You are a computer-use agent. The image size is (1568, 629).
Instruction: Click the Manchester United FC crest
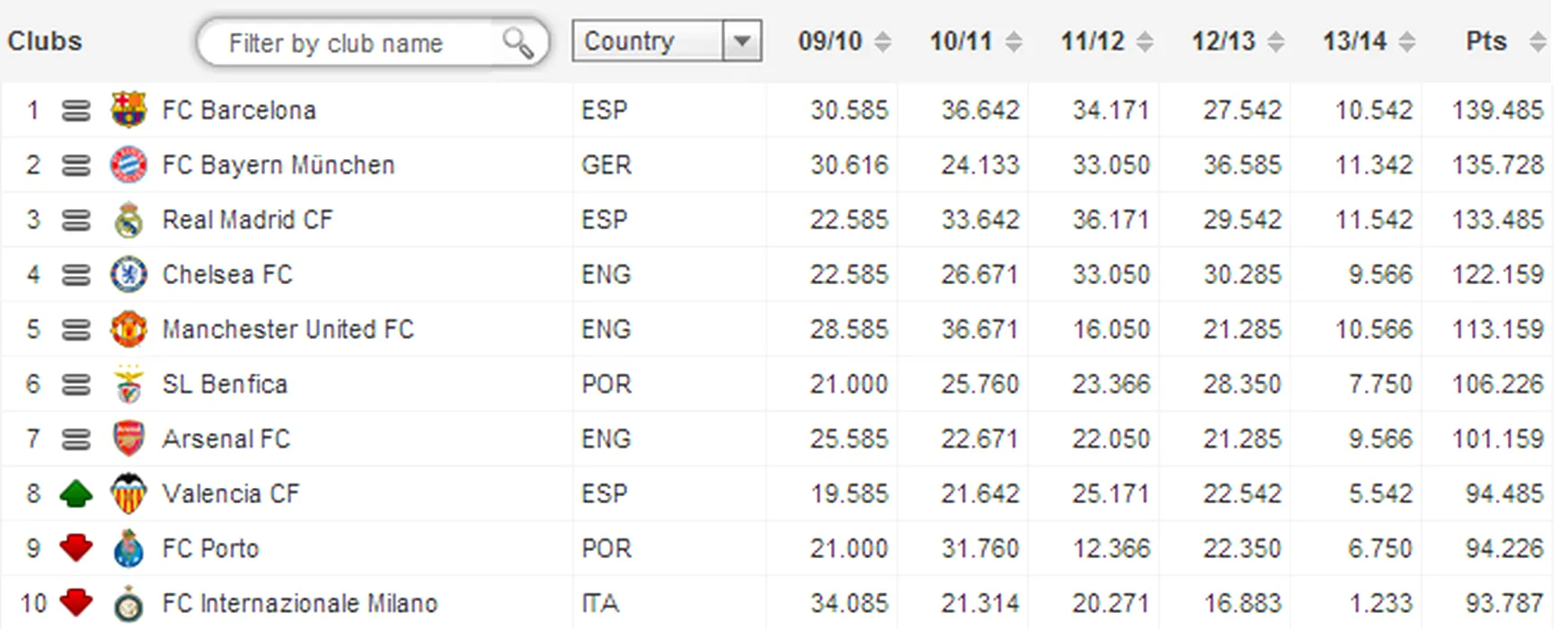pos(128,330)
